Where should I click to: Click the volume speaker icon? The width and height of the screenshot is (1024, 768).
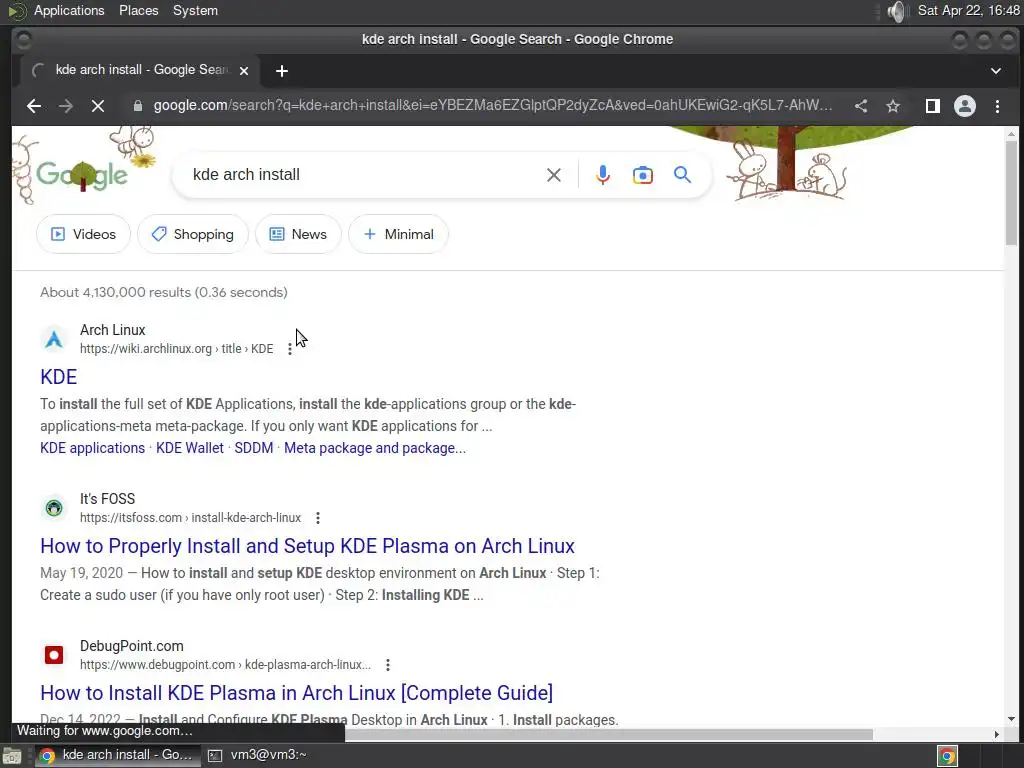[x=897, y=11]
